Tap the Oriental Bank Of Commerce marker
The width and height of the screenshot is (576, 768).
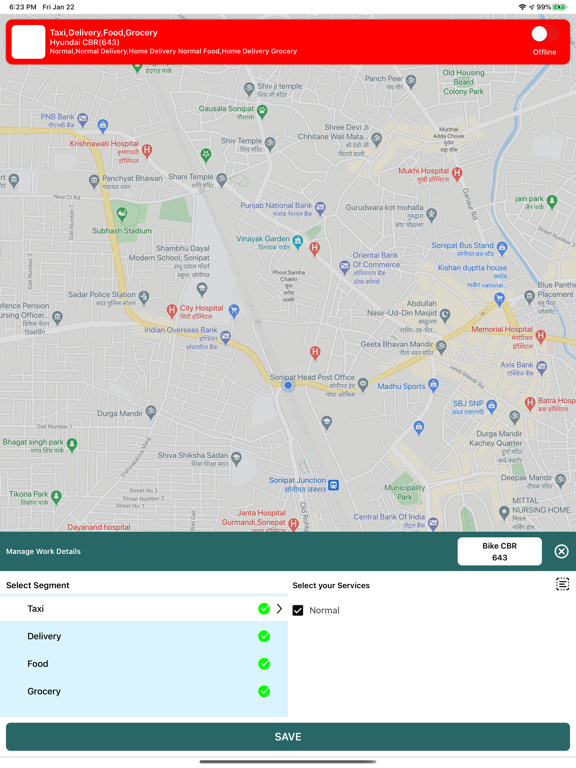(x=344, y=266)
